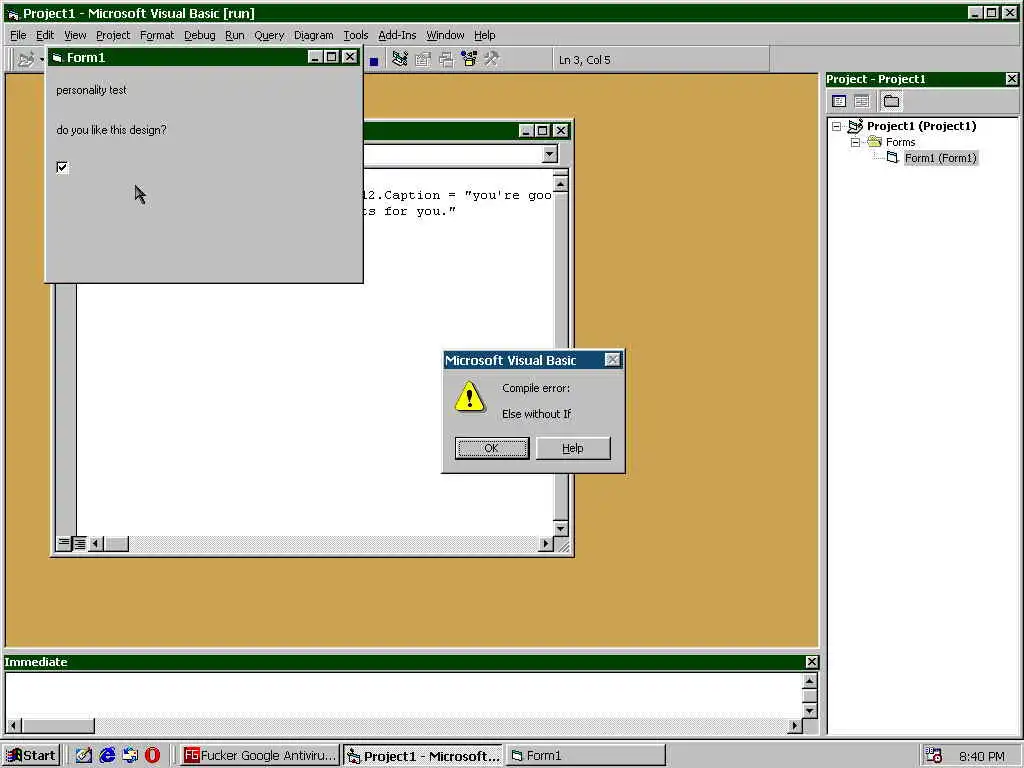Click the 'personality test' label on Form1

91,90
